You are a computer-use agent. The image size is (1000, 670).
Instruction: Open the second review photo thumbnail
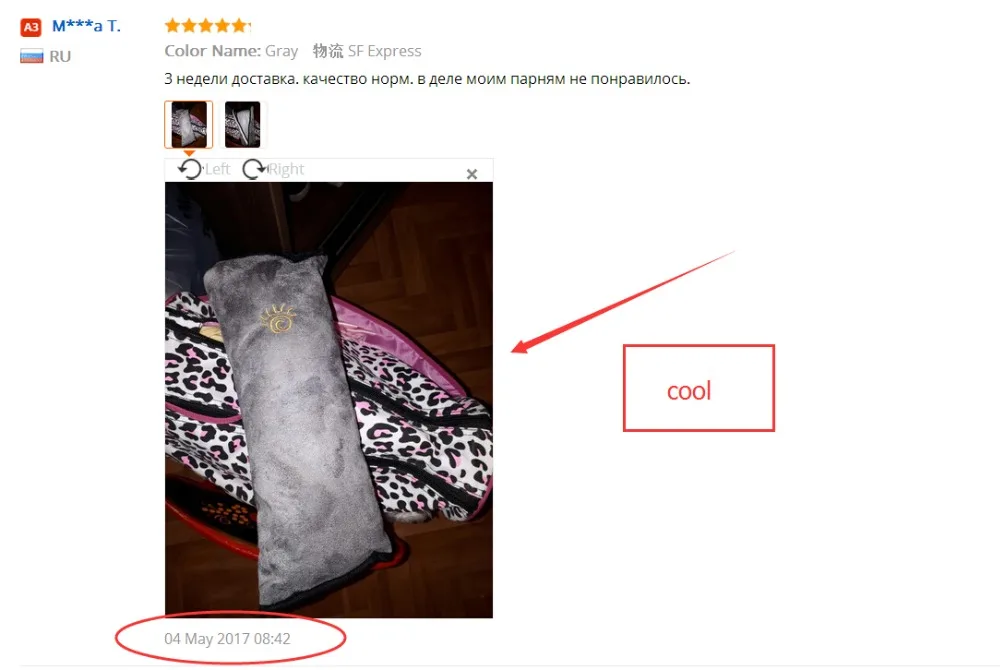click(x=242, y=124)
